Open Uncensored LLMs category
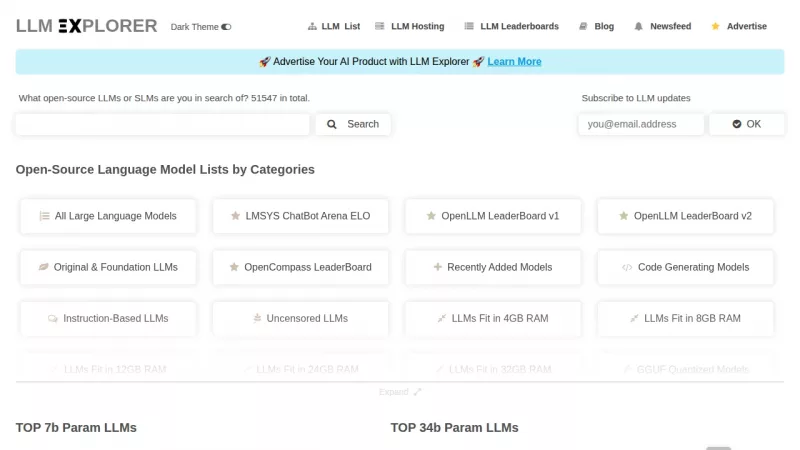This screenshot has width=800, height=450. (x=301, y=318)
